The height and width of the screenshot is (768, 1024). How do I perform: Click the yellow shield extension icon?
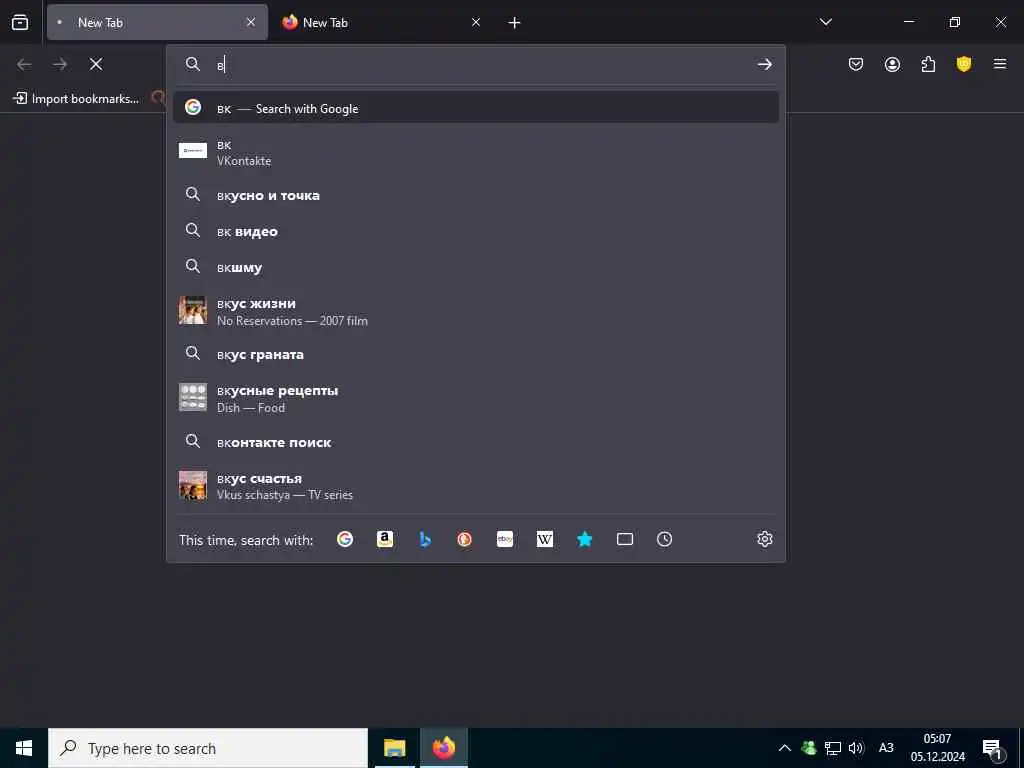click(964, 64)
